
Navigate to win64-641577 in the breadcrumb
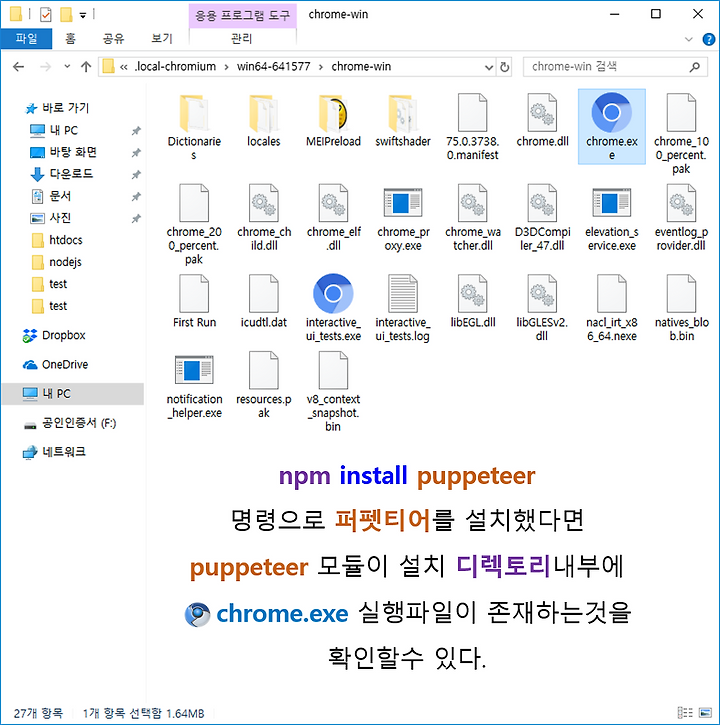(x=273, y=67)
